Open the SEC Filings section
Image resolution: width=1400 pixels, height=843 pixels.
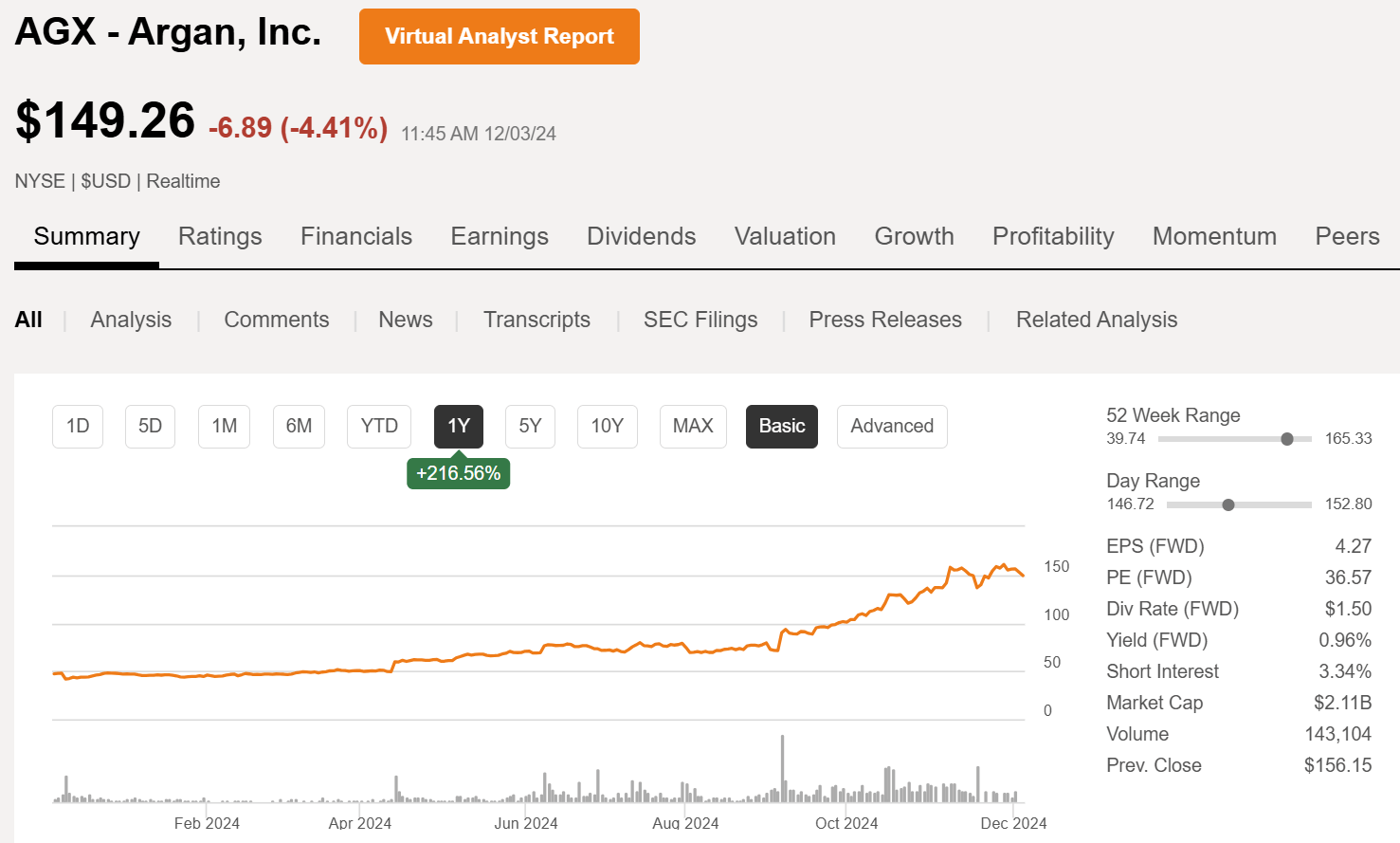pyautogui.click(x=700, y=320)
